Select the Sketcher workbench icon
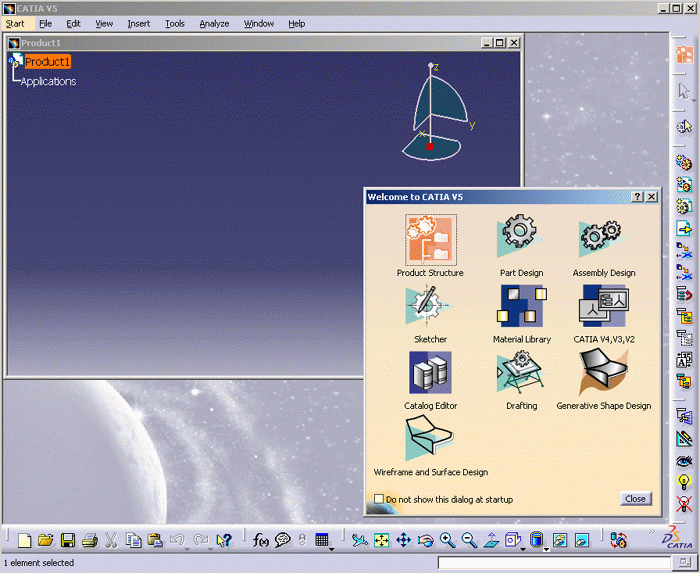 pos(430,305)
